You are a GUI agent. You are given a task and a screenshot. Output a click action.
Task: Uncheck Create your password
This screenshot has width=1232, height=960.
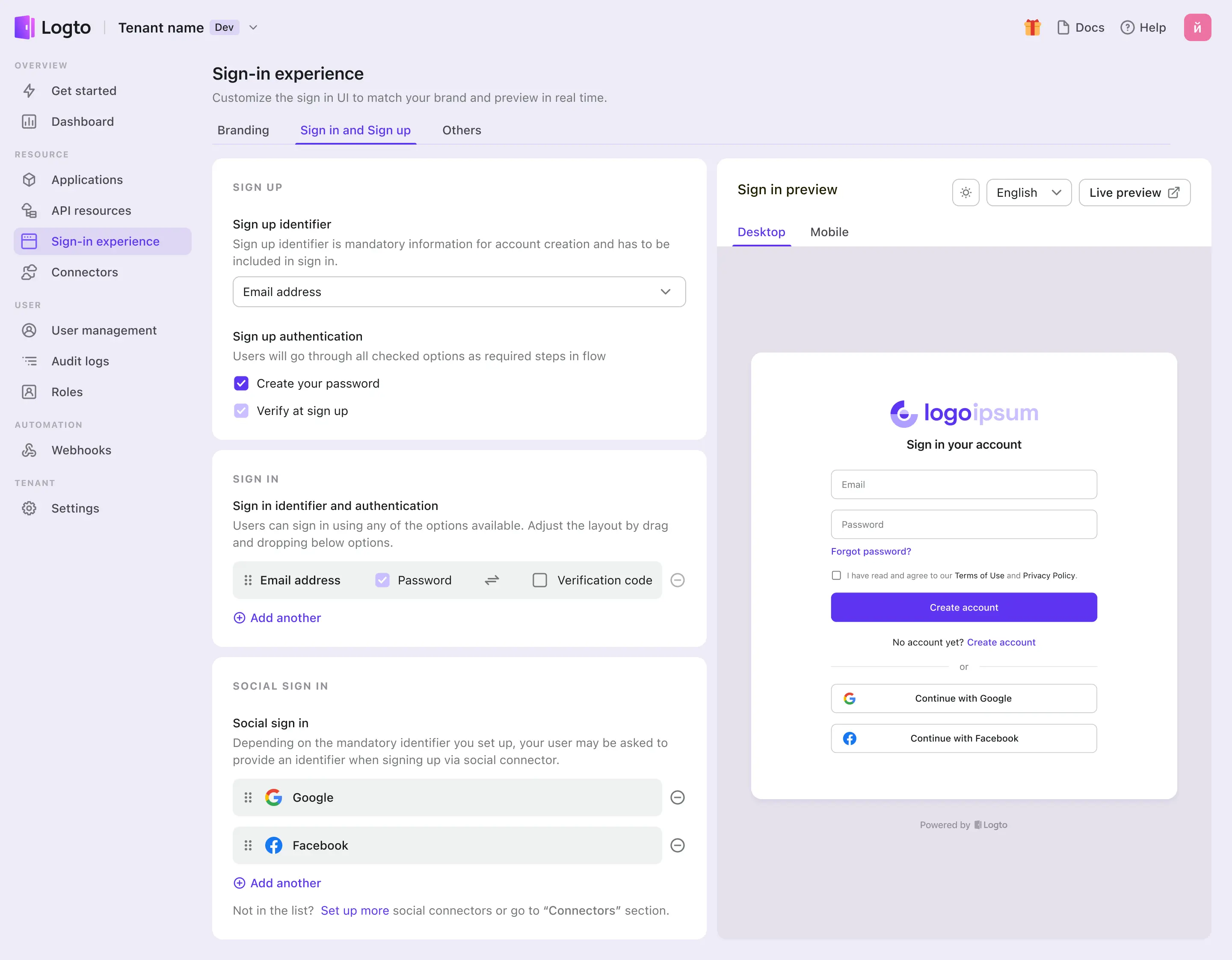tap(241, 383)
